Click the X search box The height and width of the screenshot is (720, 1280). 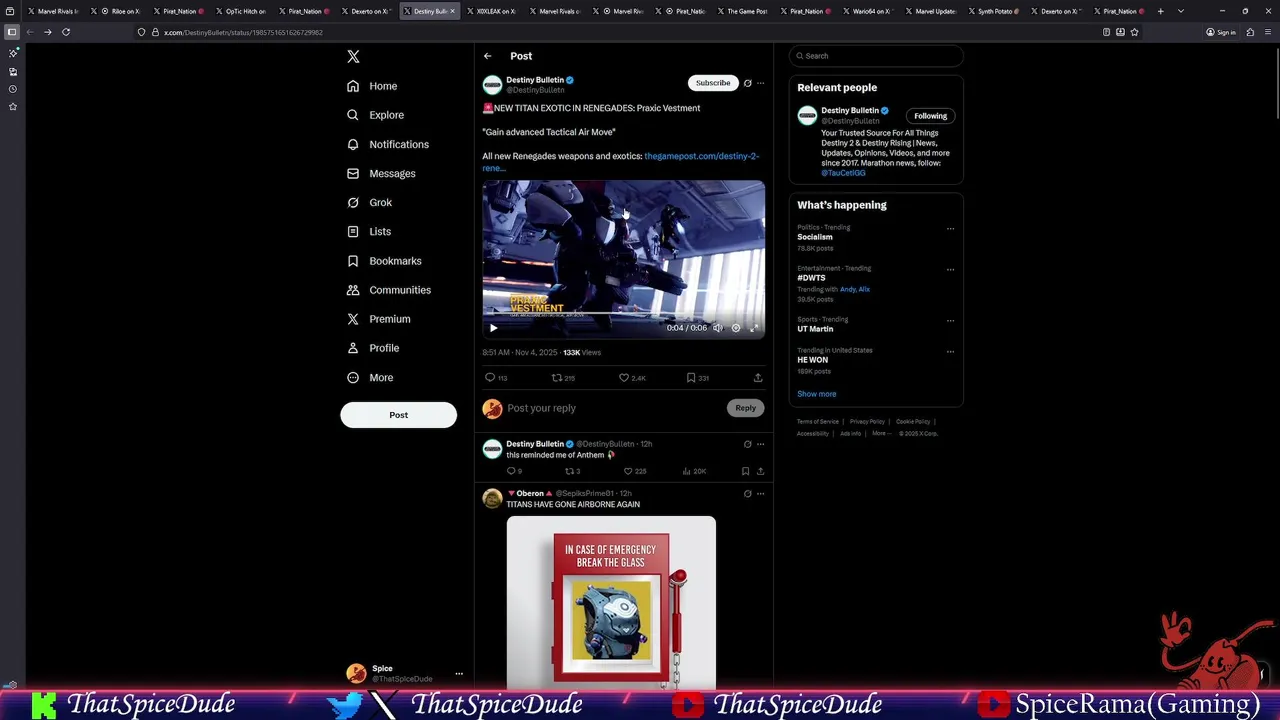click(x=876, y=56)
